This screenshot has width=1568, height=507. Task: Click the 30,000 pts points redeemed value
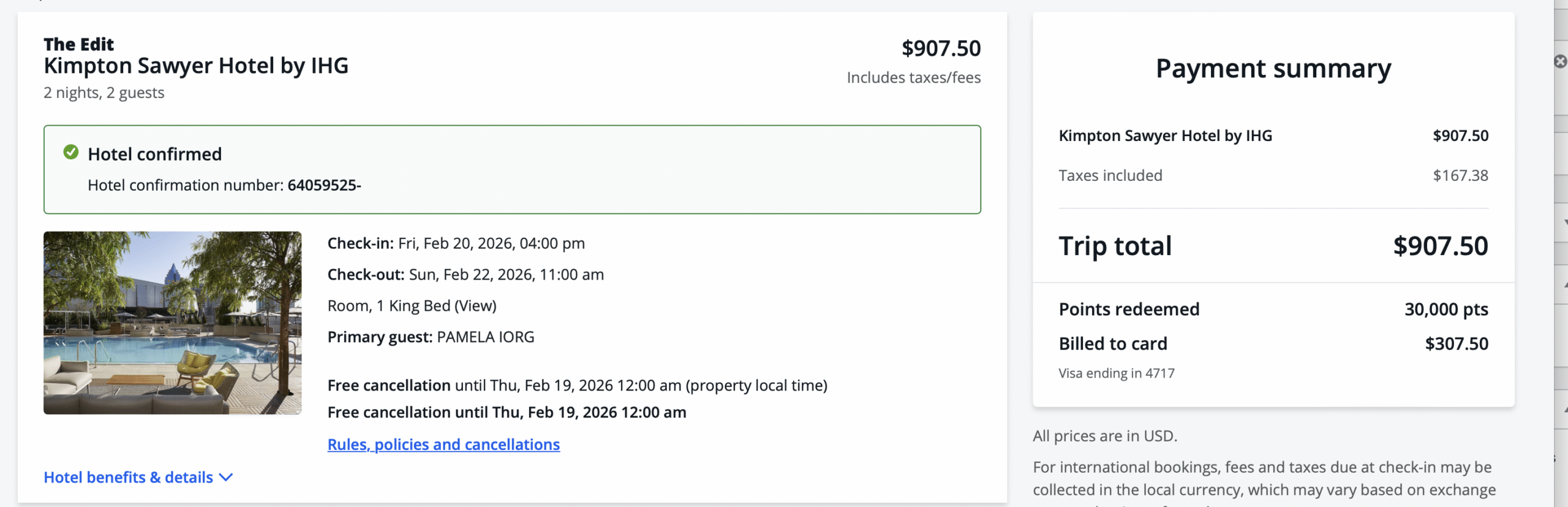point(1445,309)
